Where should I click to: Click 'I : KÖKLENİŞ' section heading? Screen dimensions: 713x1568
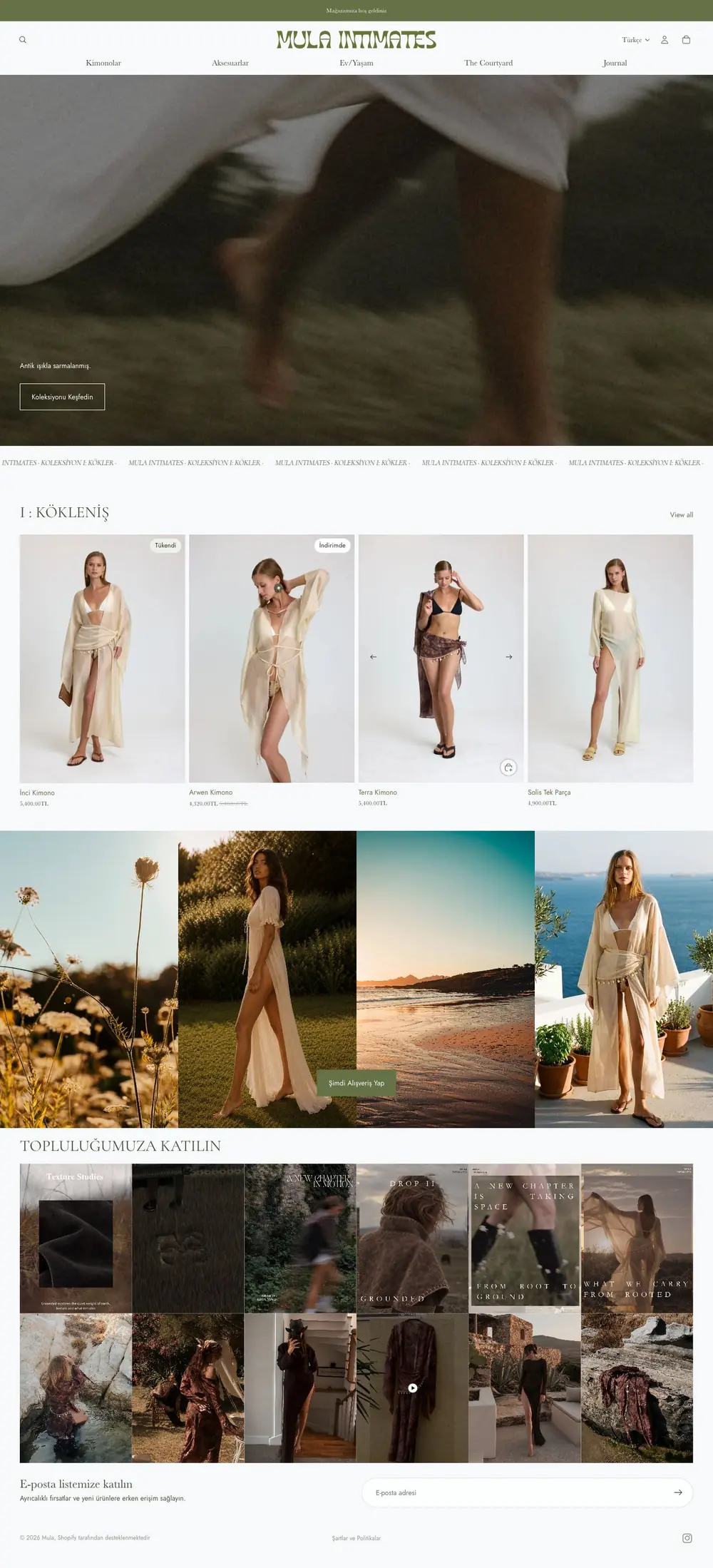[x=64, y=512]
